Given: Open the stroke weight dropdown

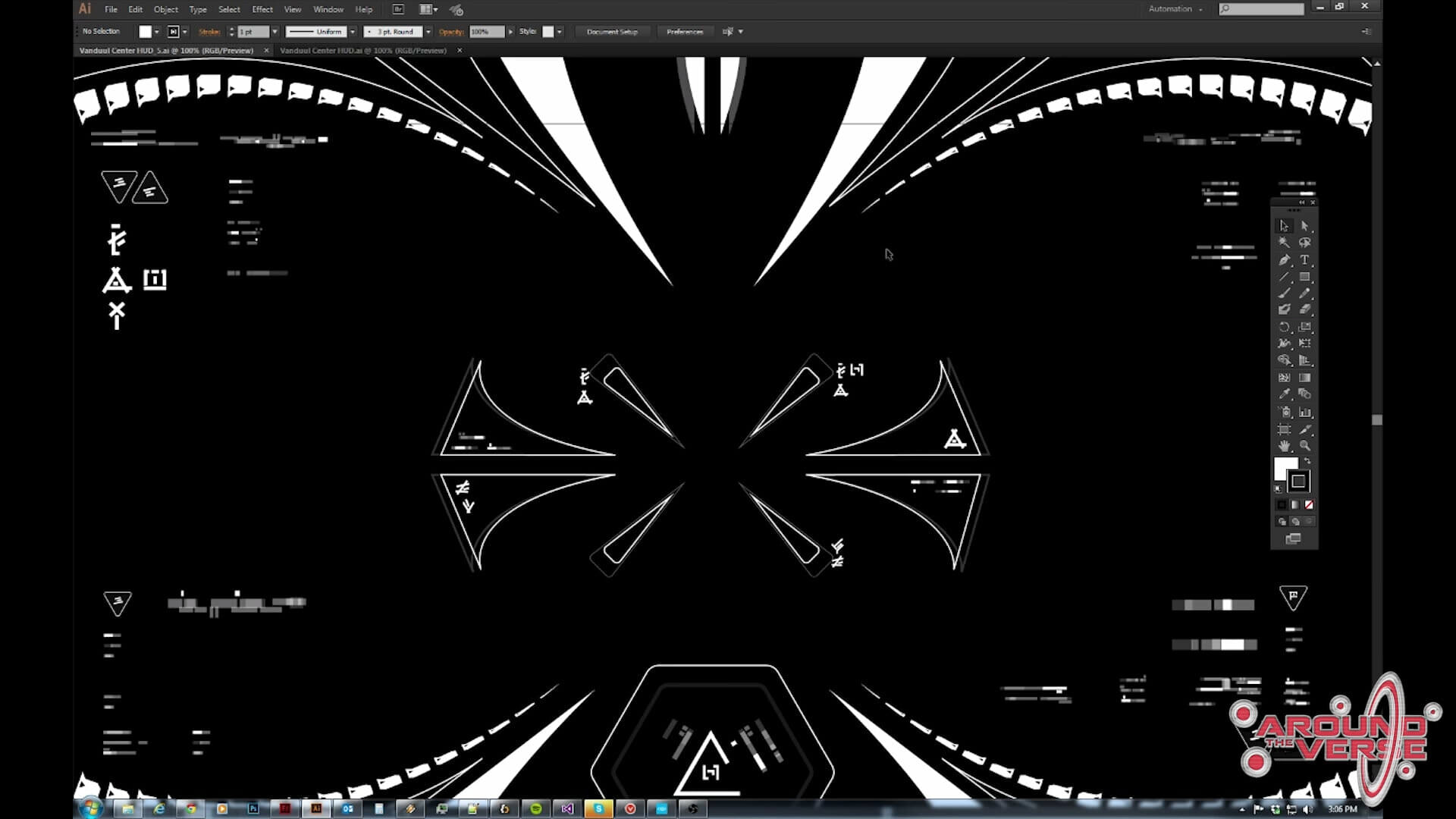Looking at the screenshot, I should (275, 32).
